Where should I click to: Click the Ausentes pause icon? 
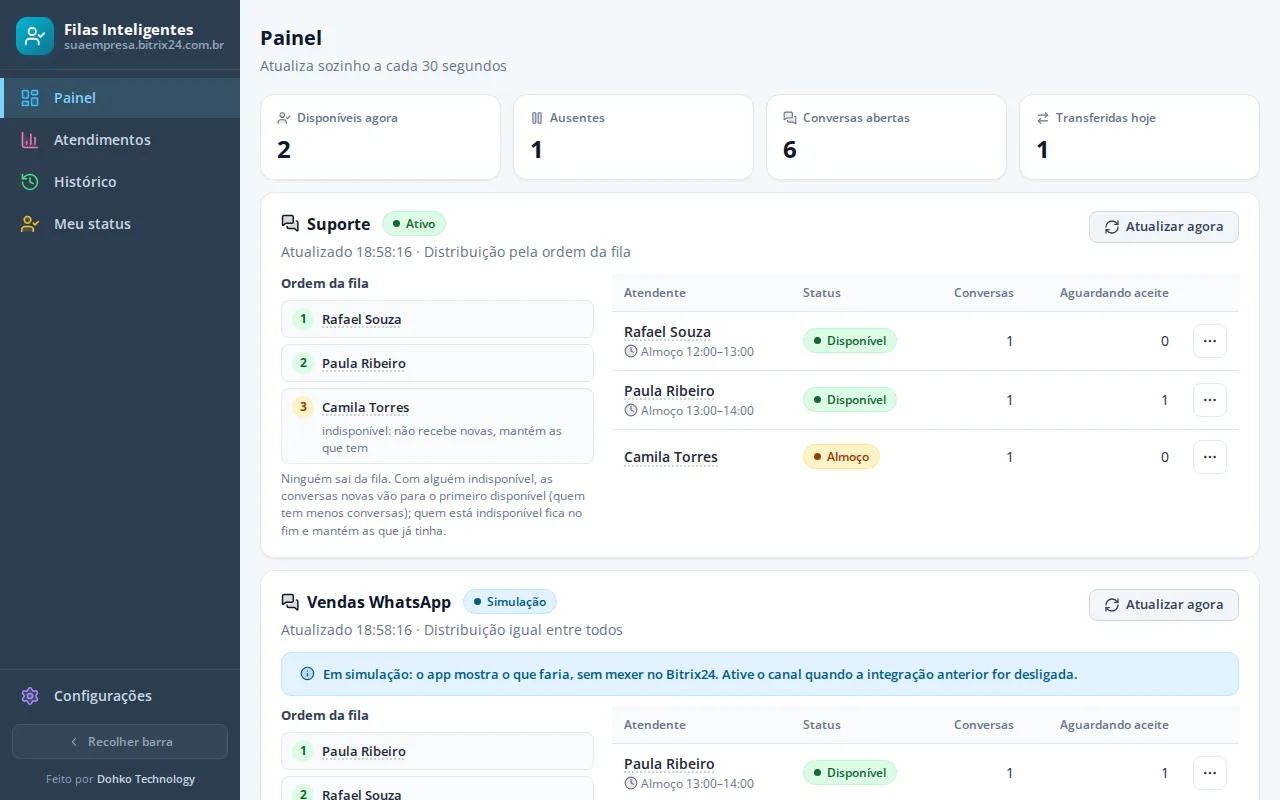tap(537, 118)
